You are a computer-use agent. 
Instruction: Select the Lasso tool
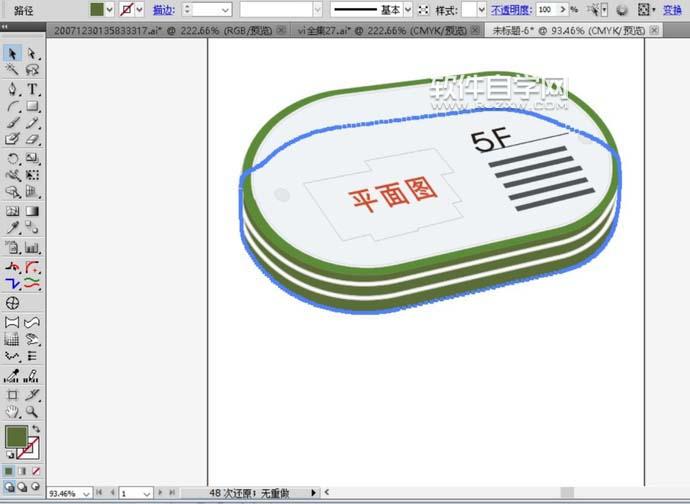click(x=32, y=70)
